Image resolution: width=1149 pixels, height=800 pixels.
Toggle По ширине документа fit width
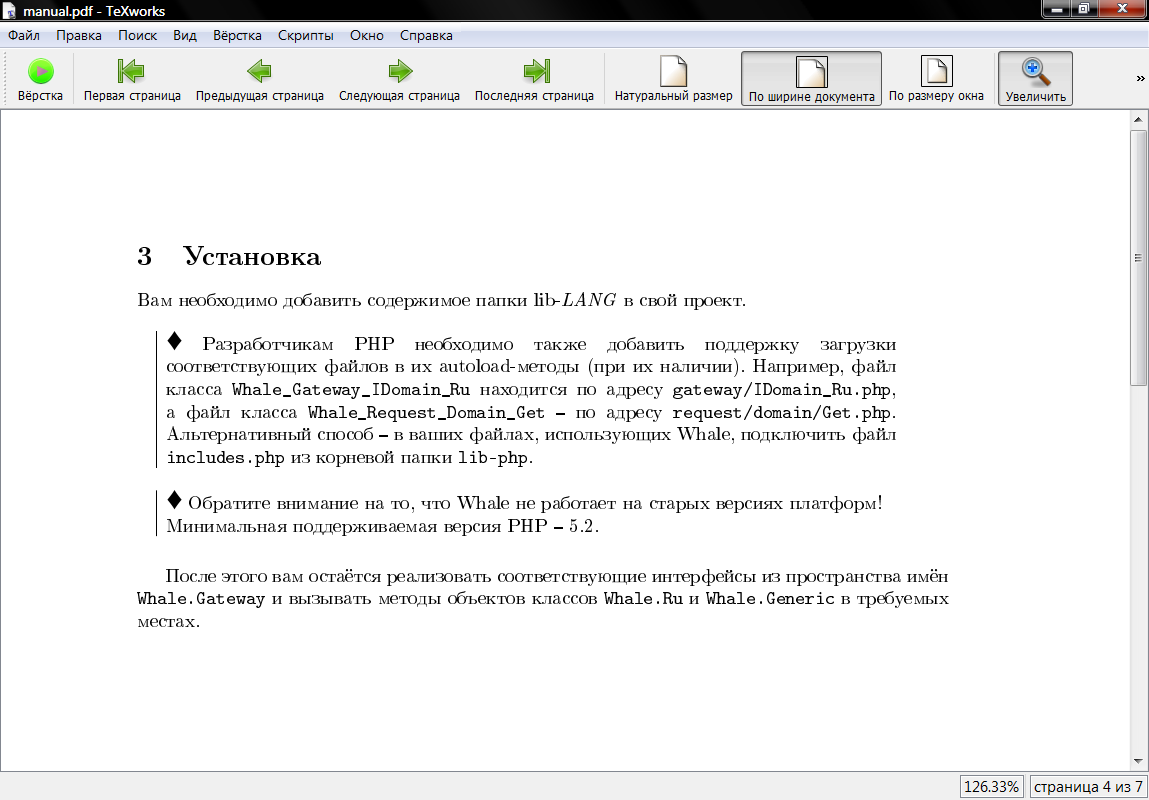tap(811, 72)
